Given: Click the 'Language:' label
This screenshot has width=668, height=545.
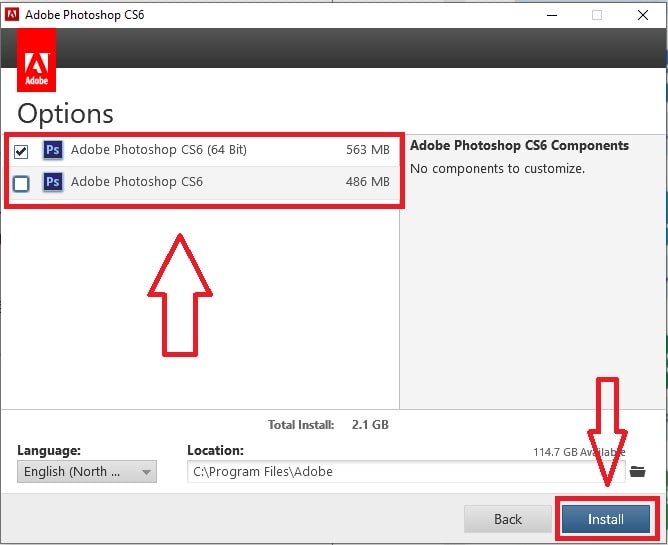Looking at the screenshot, I should [x=49, y=450].
